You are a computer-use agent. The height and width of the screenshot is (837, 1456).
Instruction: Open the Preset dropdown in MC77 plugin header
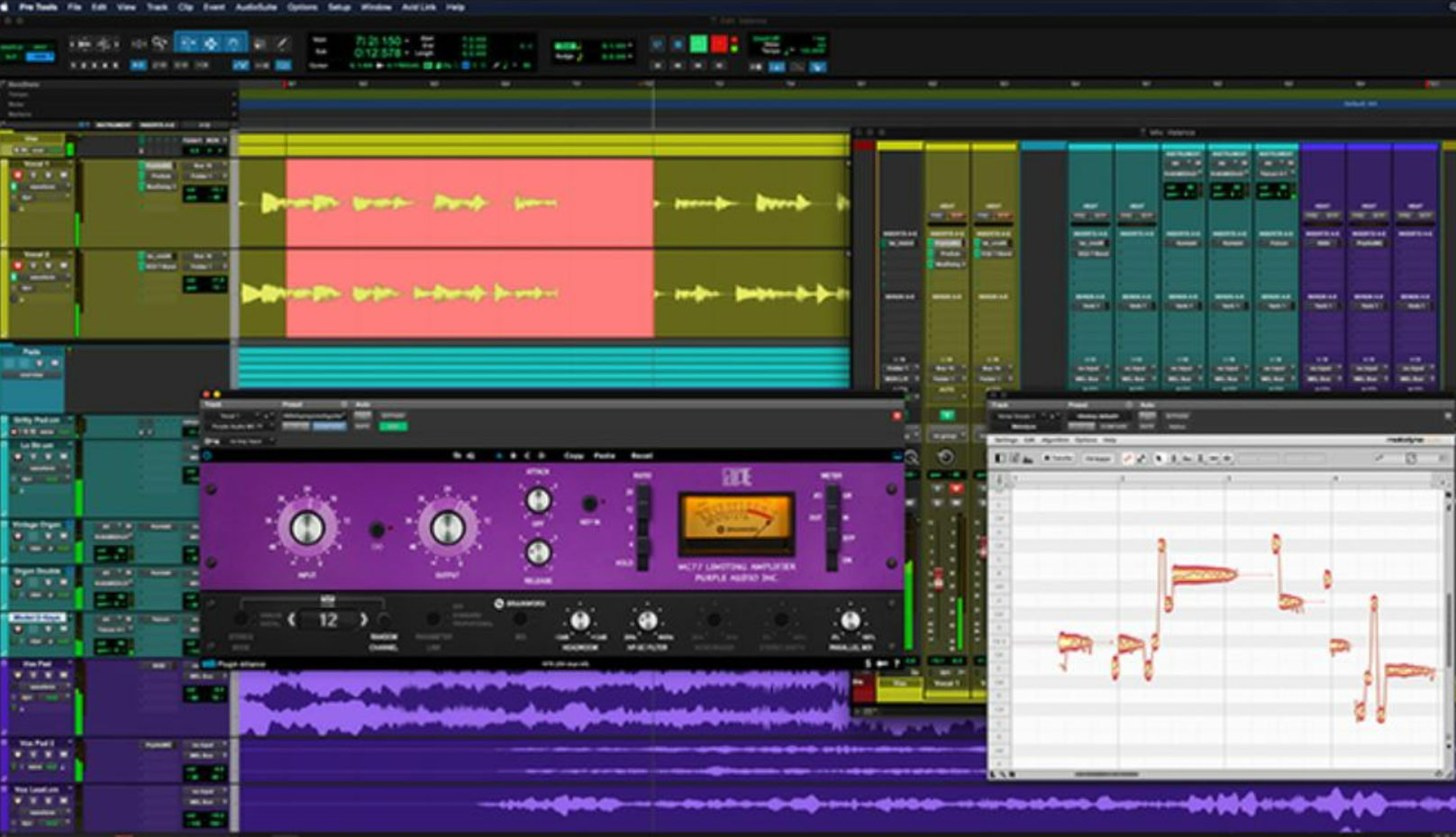pos(314,415)
